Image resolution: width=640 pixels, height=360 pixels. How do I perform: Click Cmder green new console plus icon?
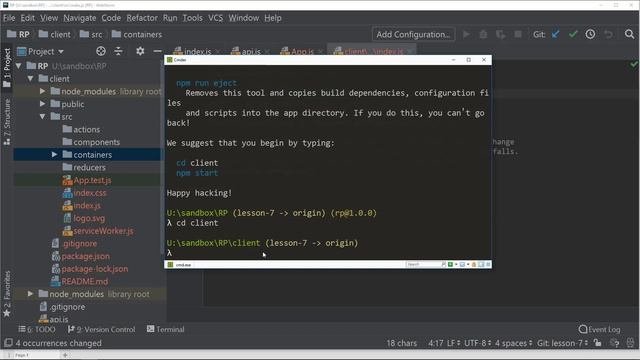(450, 264)
